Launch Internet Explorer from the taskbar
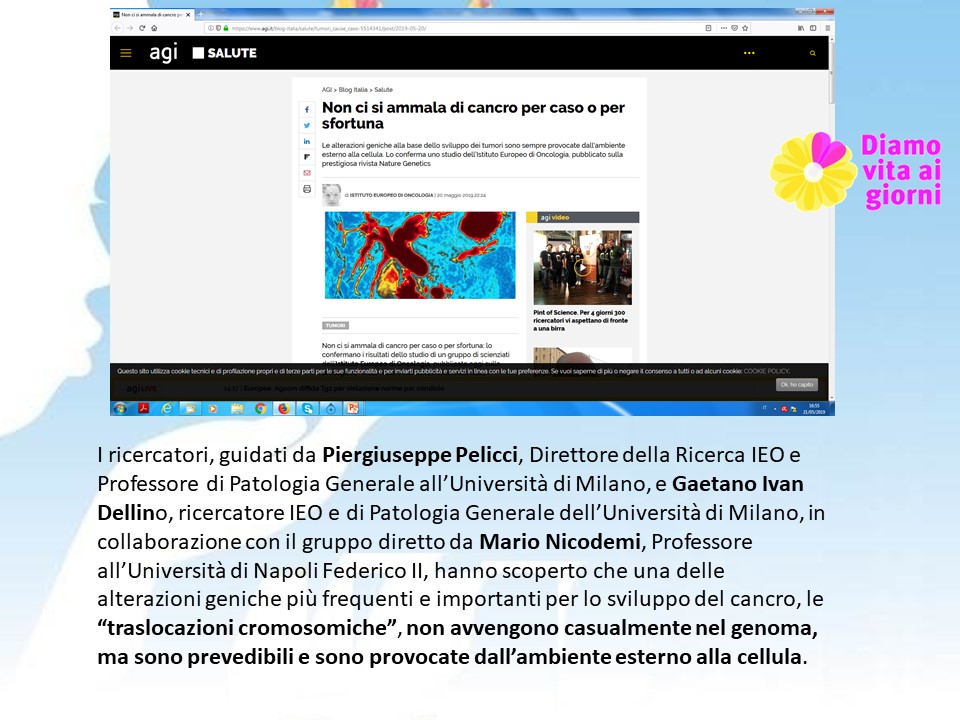 pos(167,408)
